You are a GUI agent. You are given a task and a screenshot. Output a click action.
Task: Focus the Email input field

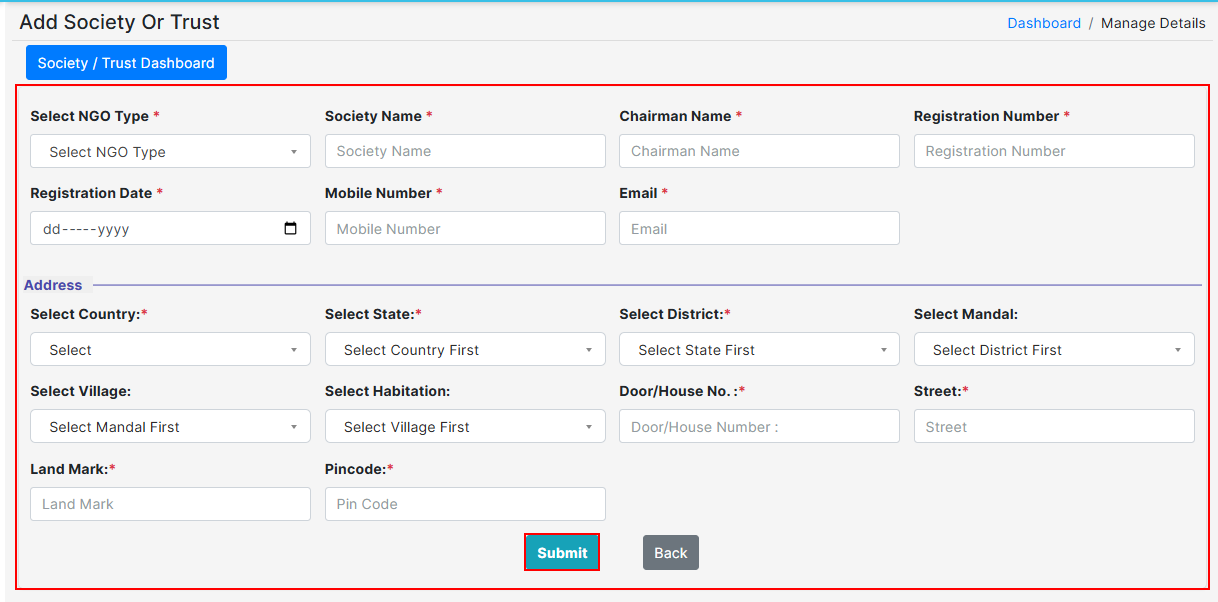[x=759, y=229]
